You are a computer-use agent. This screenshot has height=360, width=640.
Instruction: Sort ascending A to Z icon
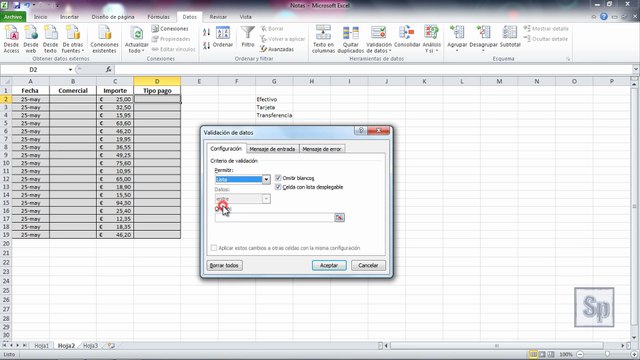point(207,32)
